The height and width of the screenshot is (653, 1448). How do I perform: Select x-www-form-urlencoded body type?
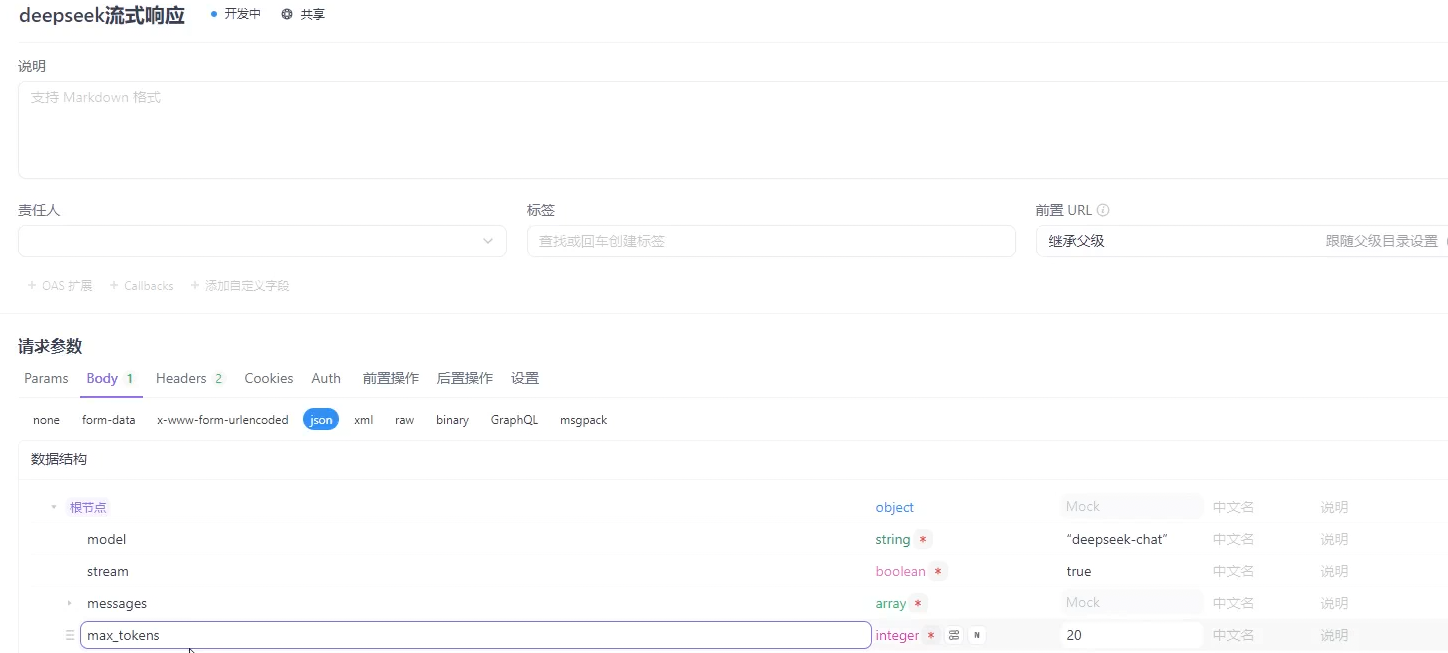(x=222, y=420)
